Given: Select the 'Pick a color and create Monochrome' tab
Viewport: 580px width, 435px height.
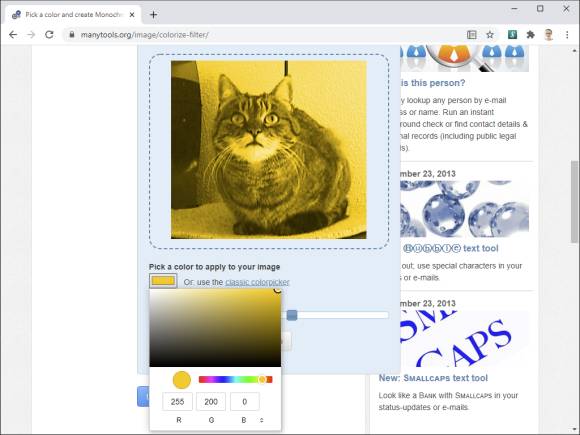Looking at the screenshot, I should [x=73, y=15].
